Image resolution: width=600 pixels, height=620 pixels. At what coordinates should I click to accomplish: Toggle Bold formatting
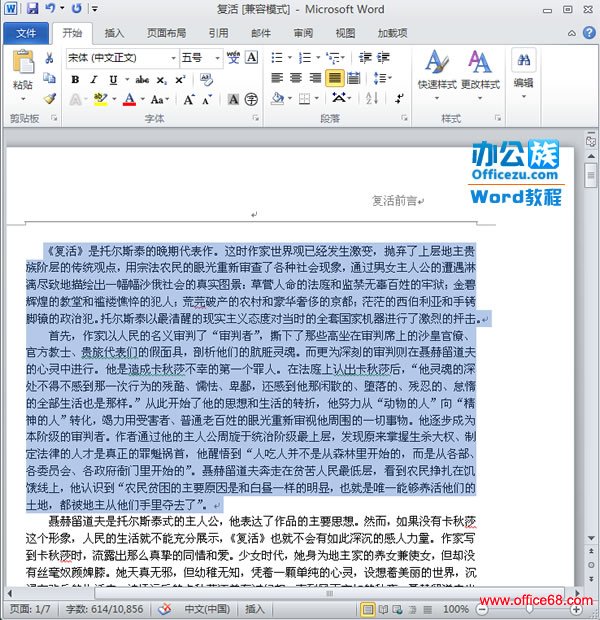[75, 80]
